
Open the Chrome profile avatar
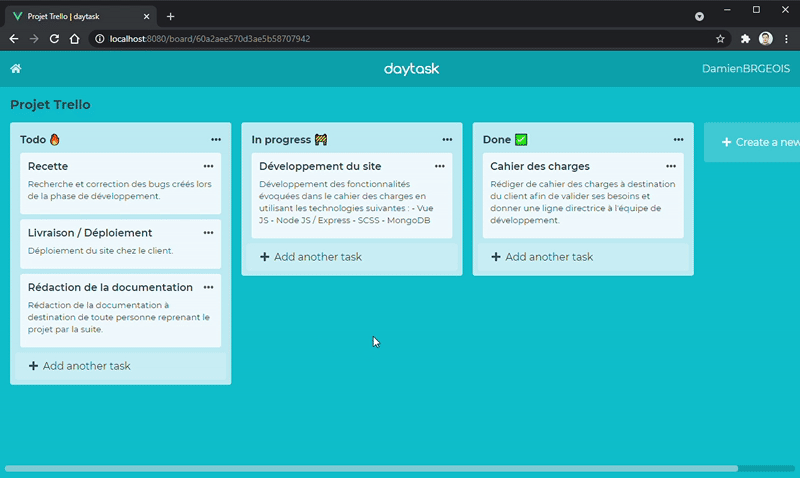(x=765, y=38)
